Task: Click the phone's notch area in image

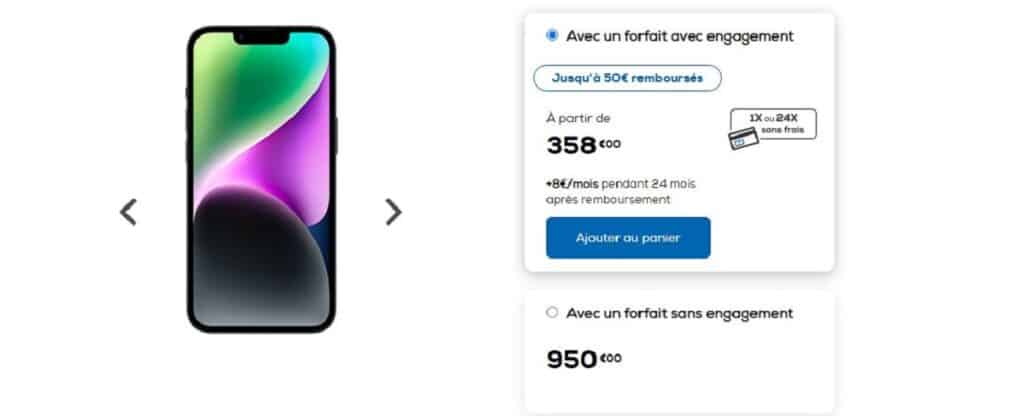Action: point(261,37)
